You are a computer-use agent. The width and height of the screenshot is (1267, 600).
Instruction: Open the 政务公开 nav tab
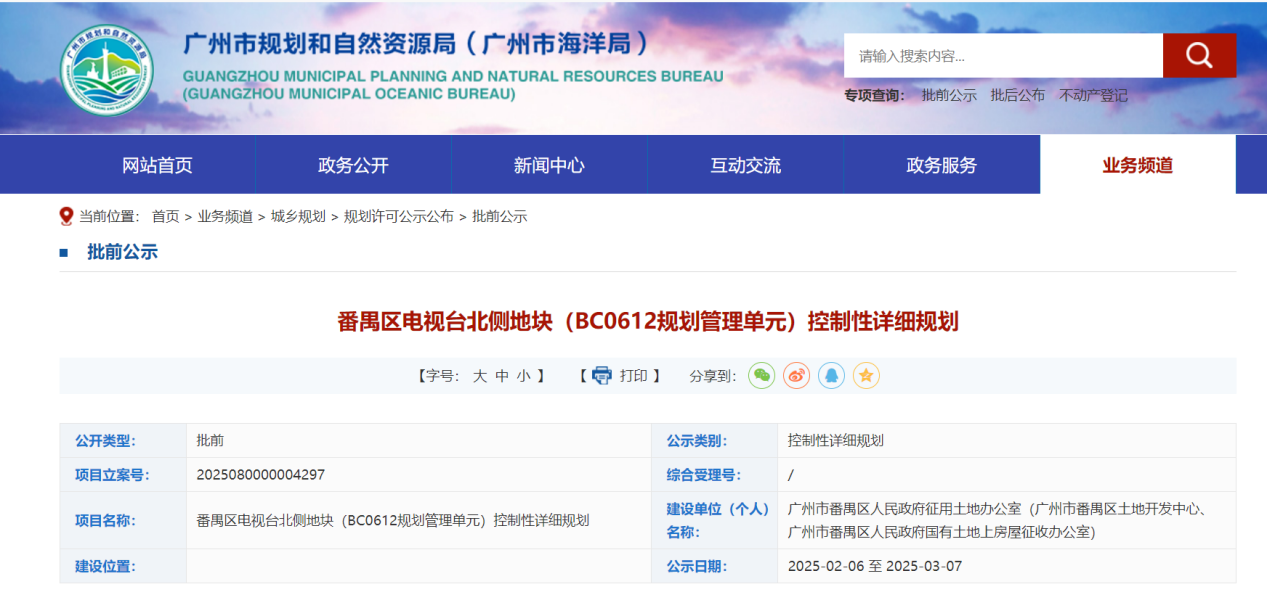click(x=353, y=165)
